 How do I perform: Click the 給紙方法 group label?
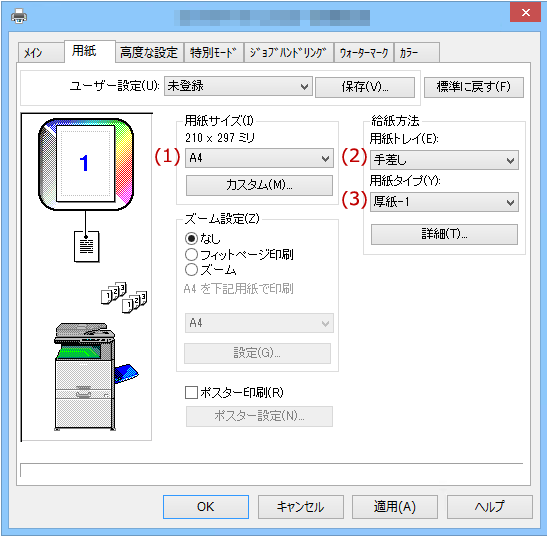click(x=395, y=121)
